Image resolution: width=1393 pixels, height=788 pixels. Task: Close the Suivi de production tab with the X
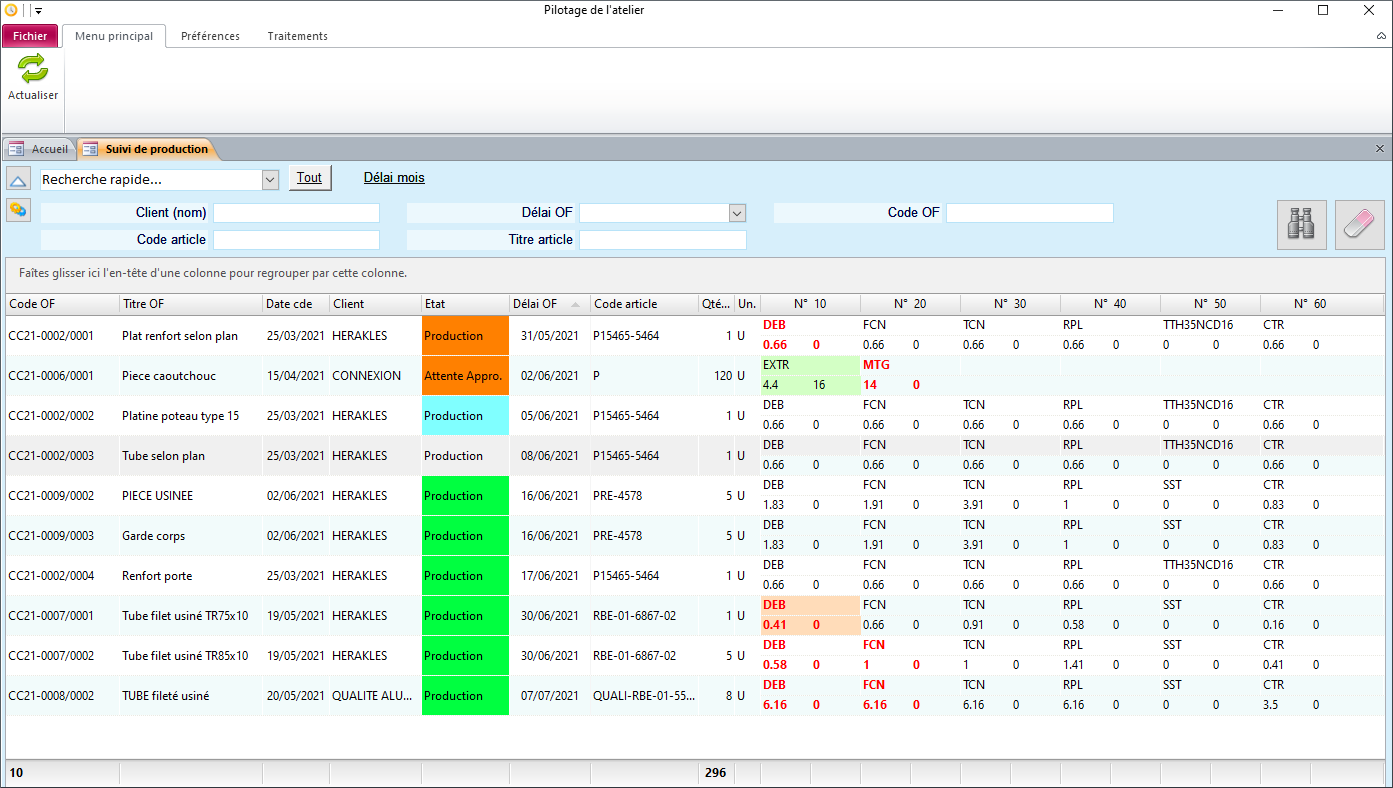coord(1380,149)
